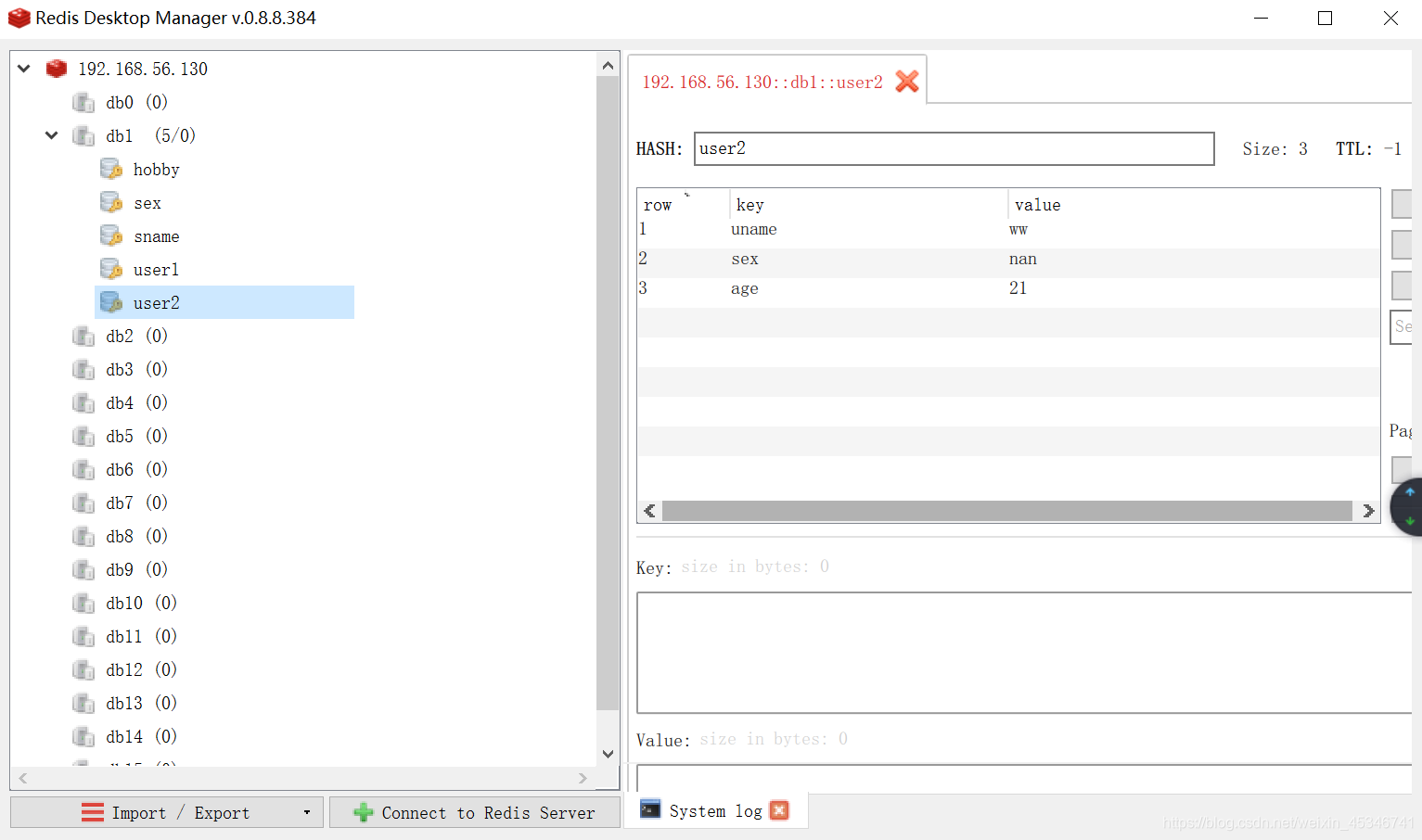Open the System log tab
Viewport: 1422px width, 840px height.
tap(715, 811)
